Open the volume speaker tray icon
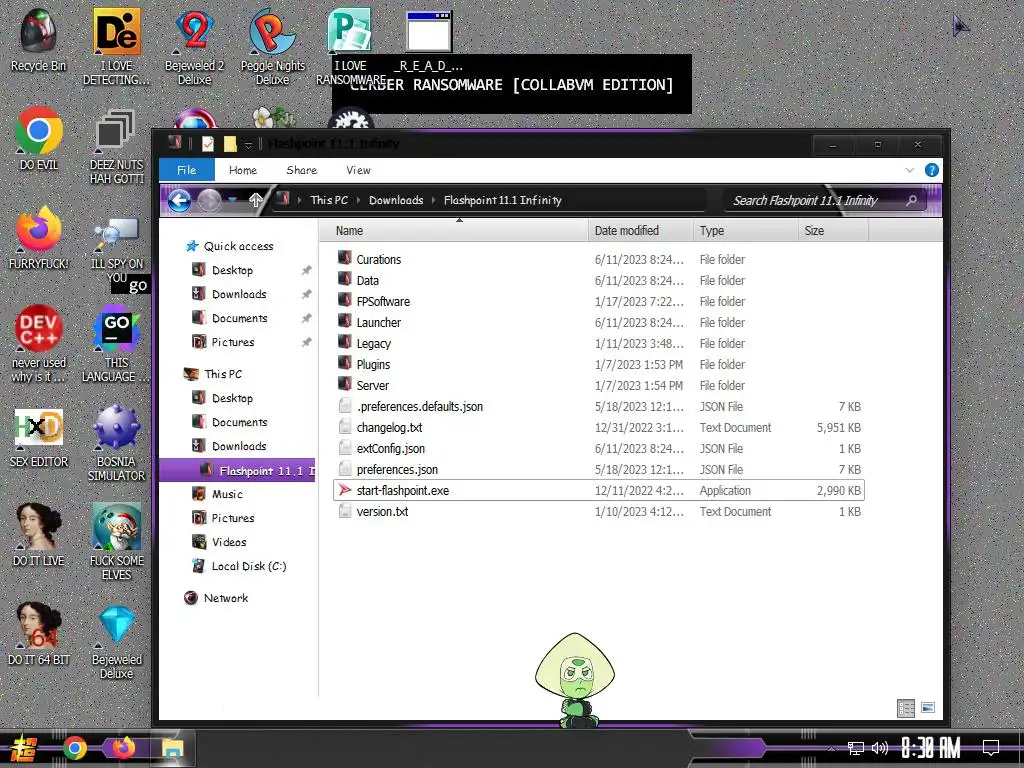The height and width of the screenshot is (768, 1024). 880,748
